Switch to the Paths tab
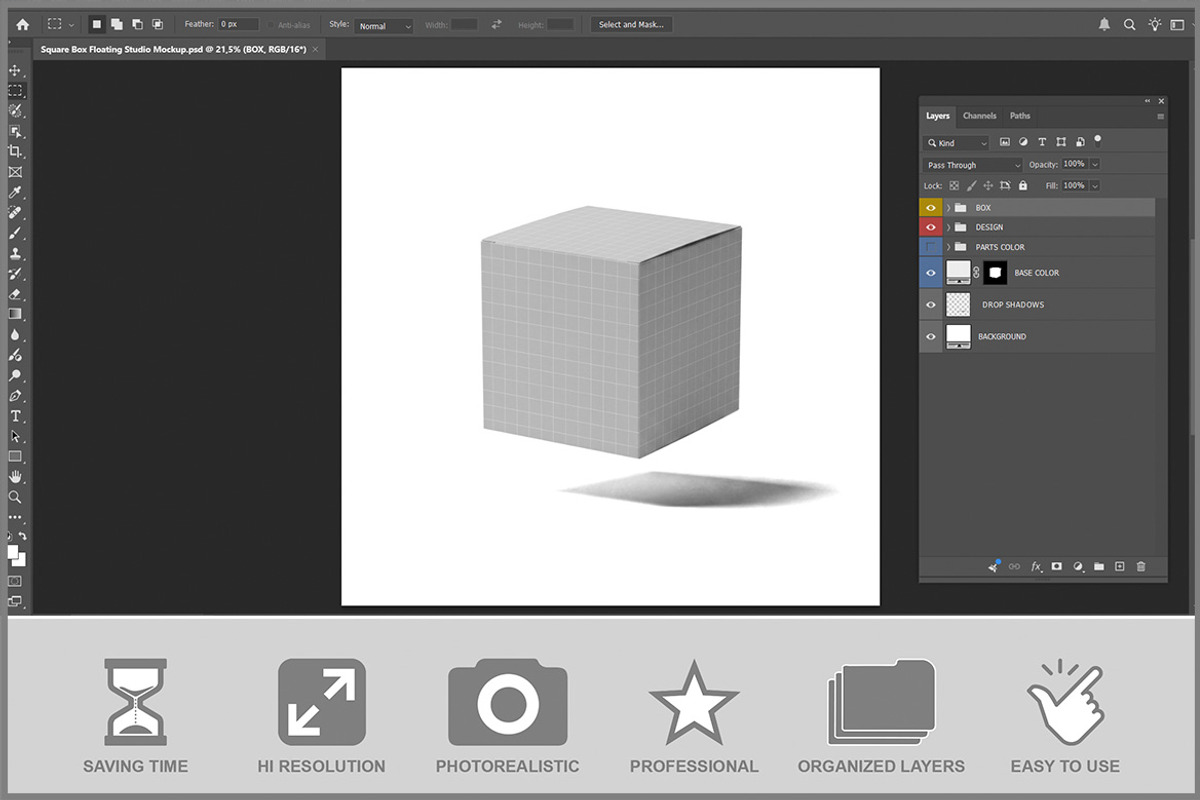Image resolution: width=1200 pixels, height=800 pixels. (1020, 116)
